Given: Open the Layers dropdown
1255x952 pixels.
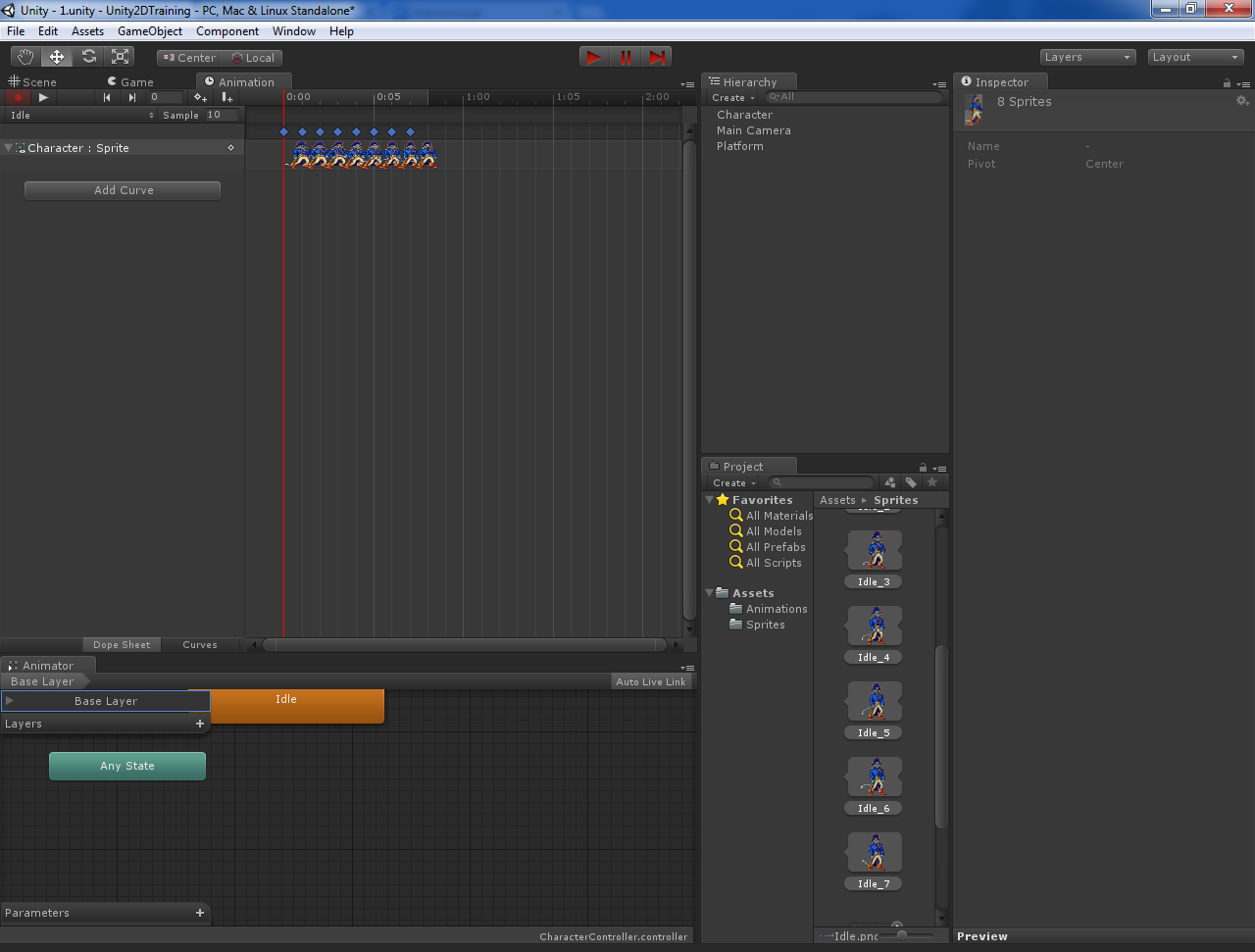Looking at the screenshot, I should (1087, 57).
